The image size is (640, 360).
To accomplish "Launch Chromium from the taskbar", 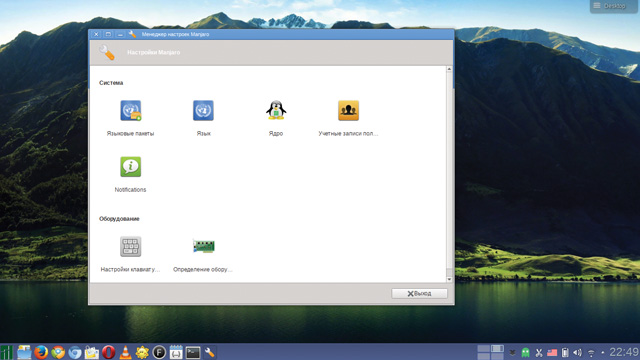I will click(75, 352).
